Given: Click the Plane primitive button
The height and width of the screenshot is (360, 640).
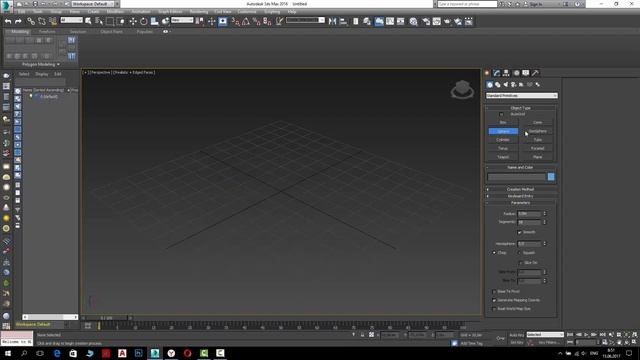Looking at the screenshot, I should pyautogui.click(x=538, y=157).
